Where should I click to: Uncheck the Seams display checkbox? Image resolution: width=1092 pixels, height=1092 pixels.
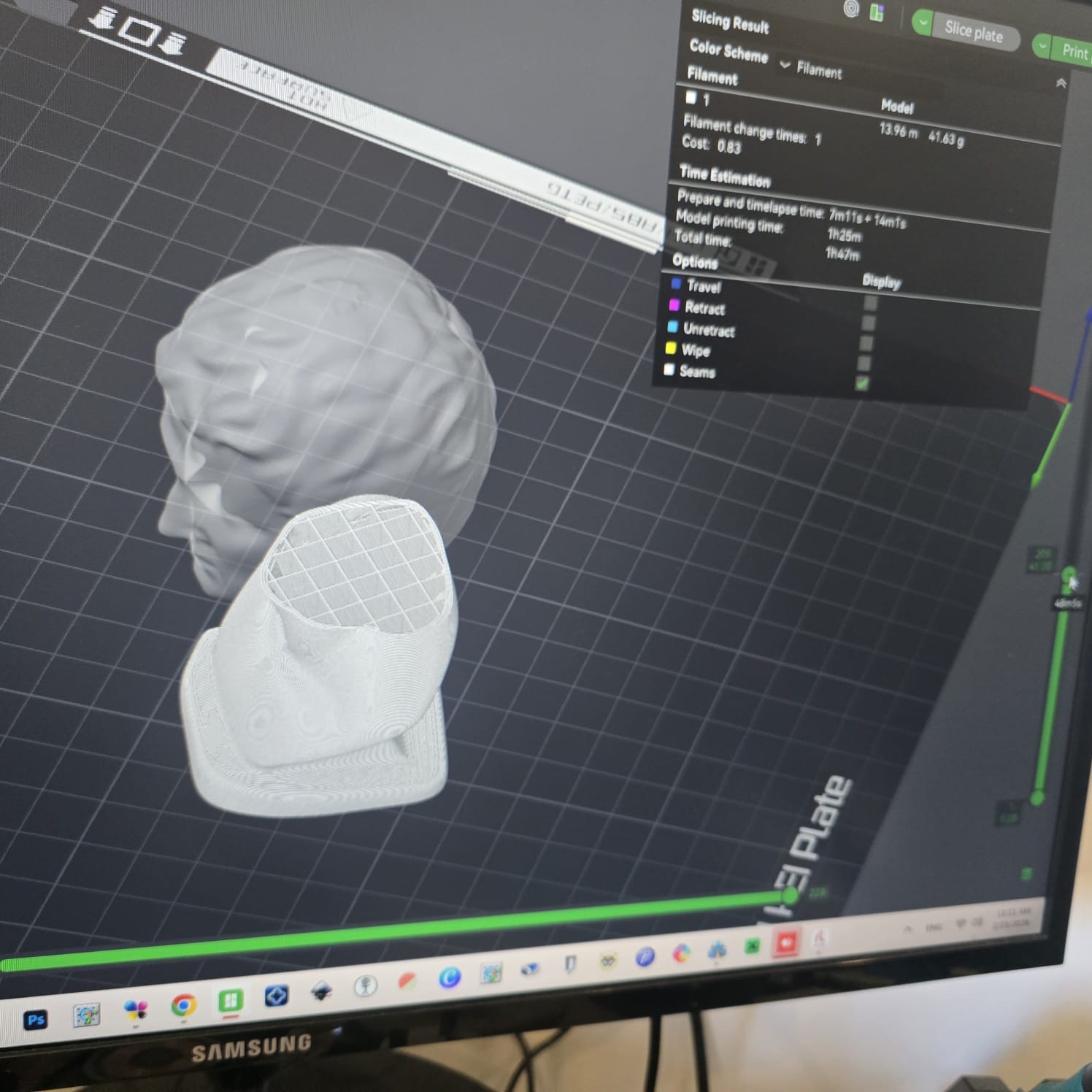tap(862, 383)
